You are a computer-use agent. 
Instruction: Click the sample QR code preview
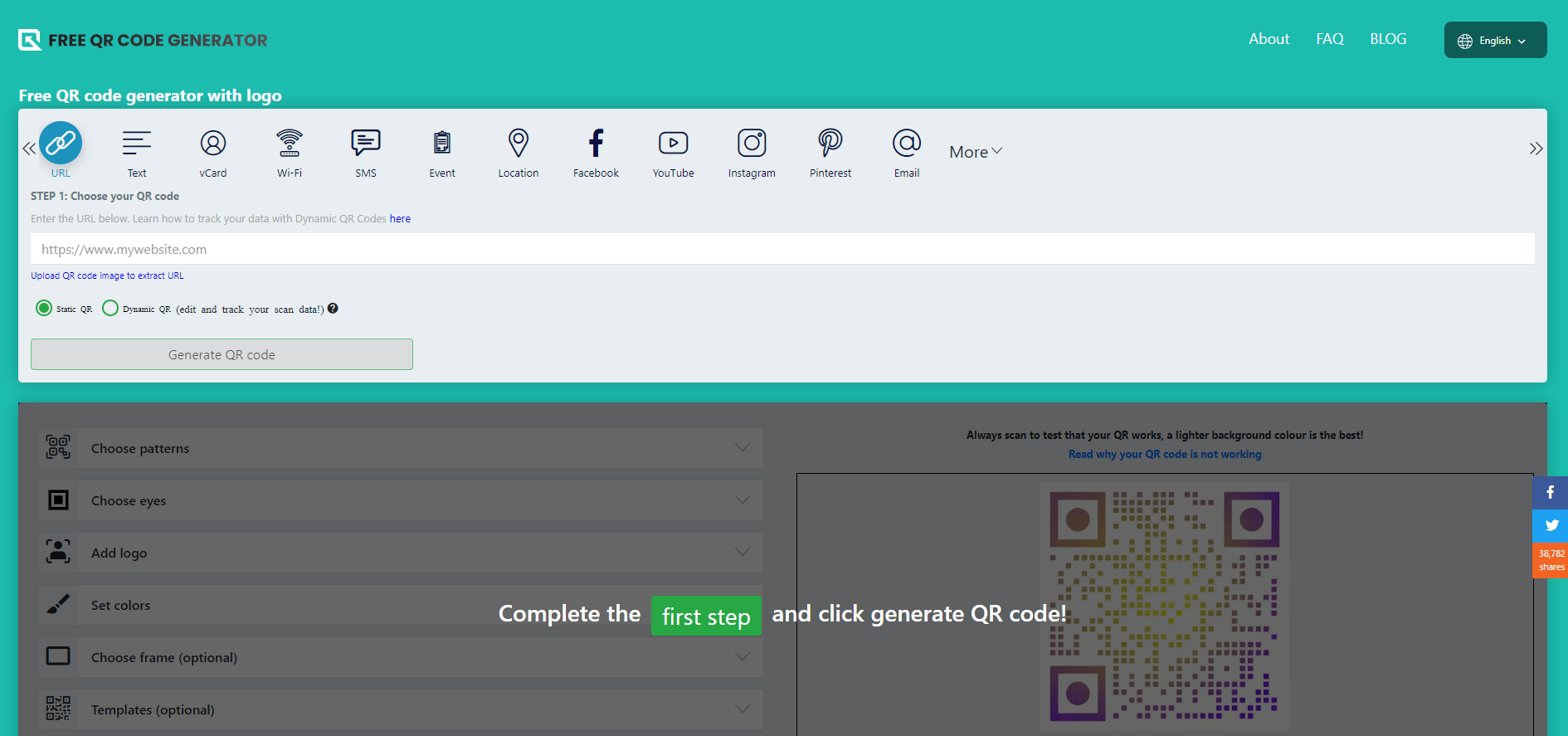click(1165, 606)
